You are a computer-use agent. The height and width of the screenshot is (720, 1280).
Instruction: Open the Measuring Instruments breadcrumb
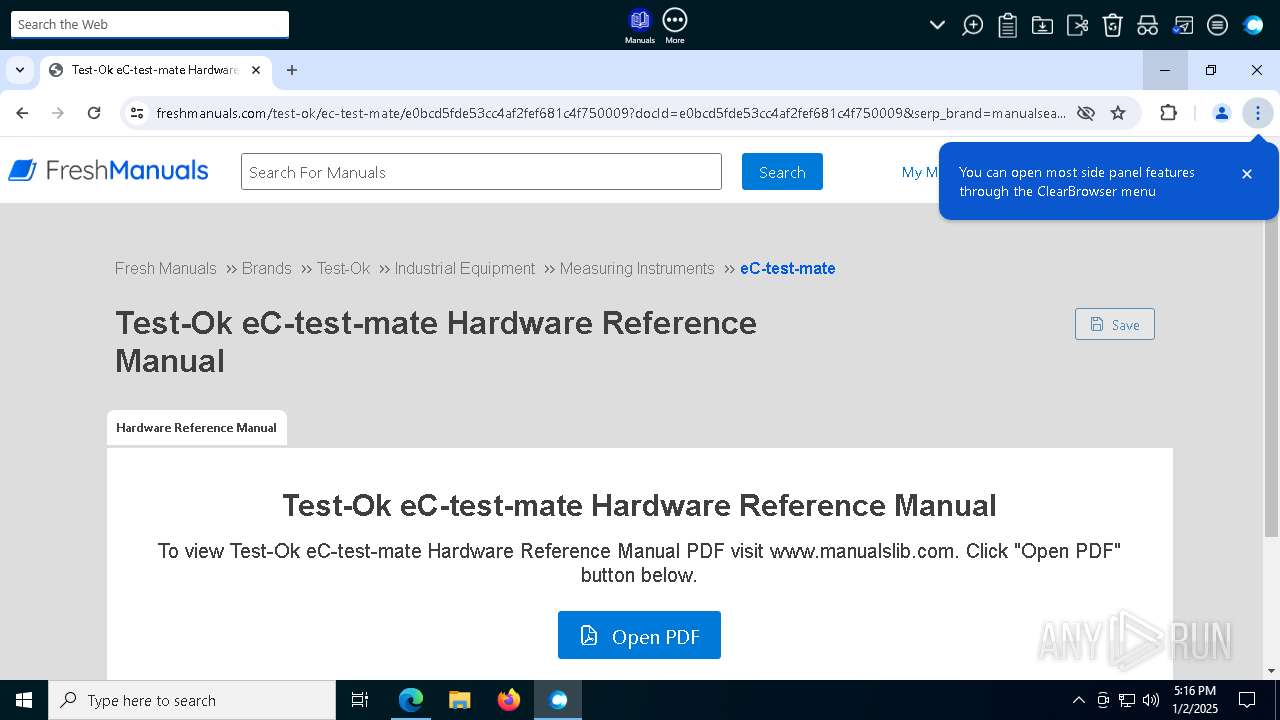tap(637, 268)
